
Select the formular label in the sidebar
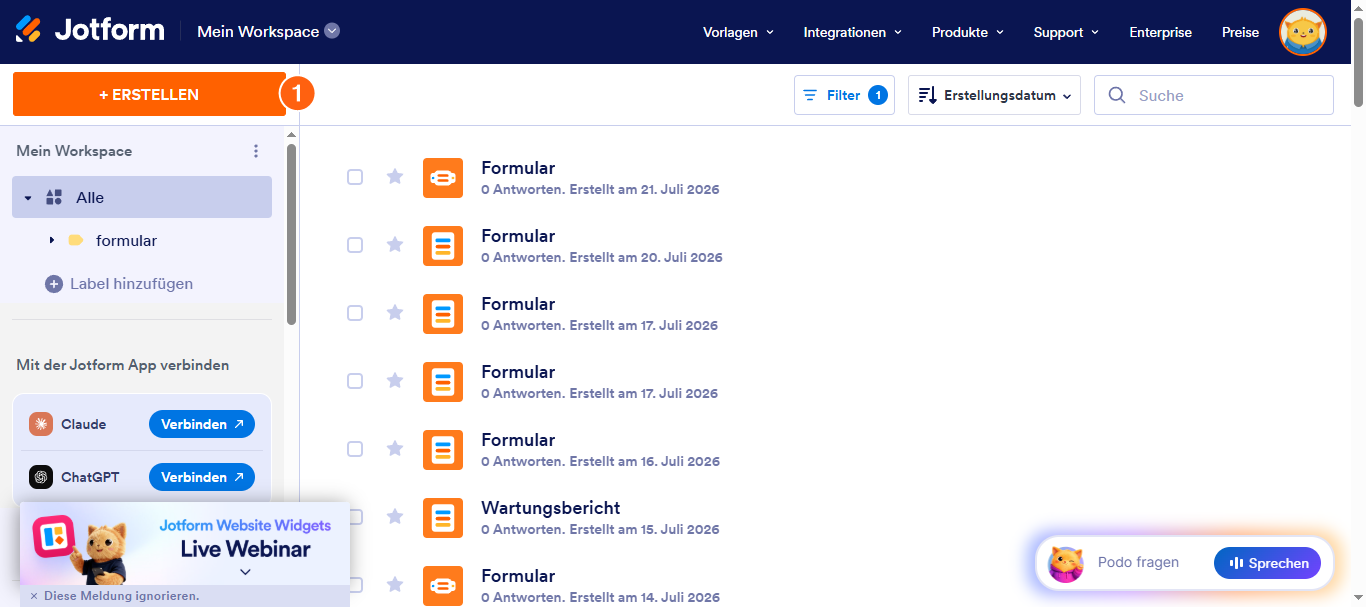click(x=126, y=241)
